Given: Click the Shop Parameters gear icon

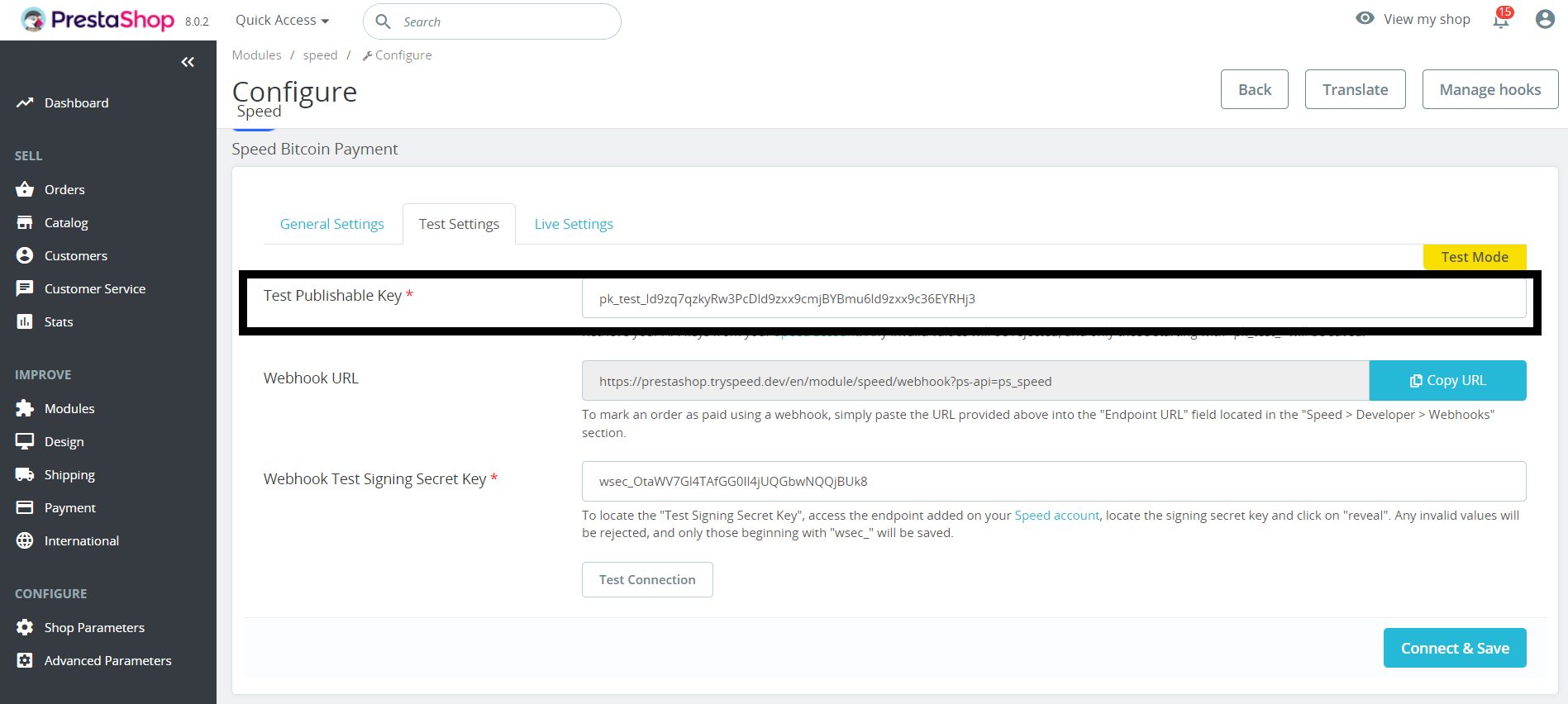Looking at the screenshot, I should pyautogui.click(x=25, y=627).
